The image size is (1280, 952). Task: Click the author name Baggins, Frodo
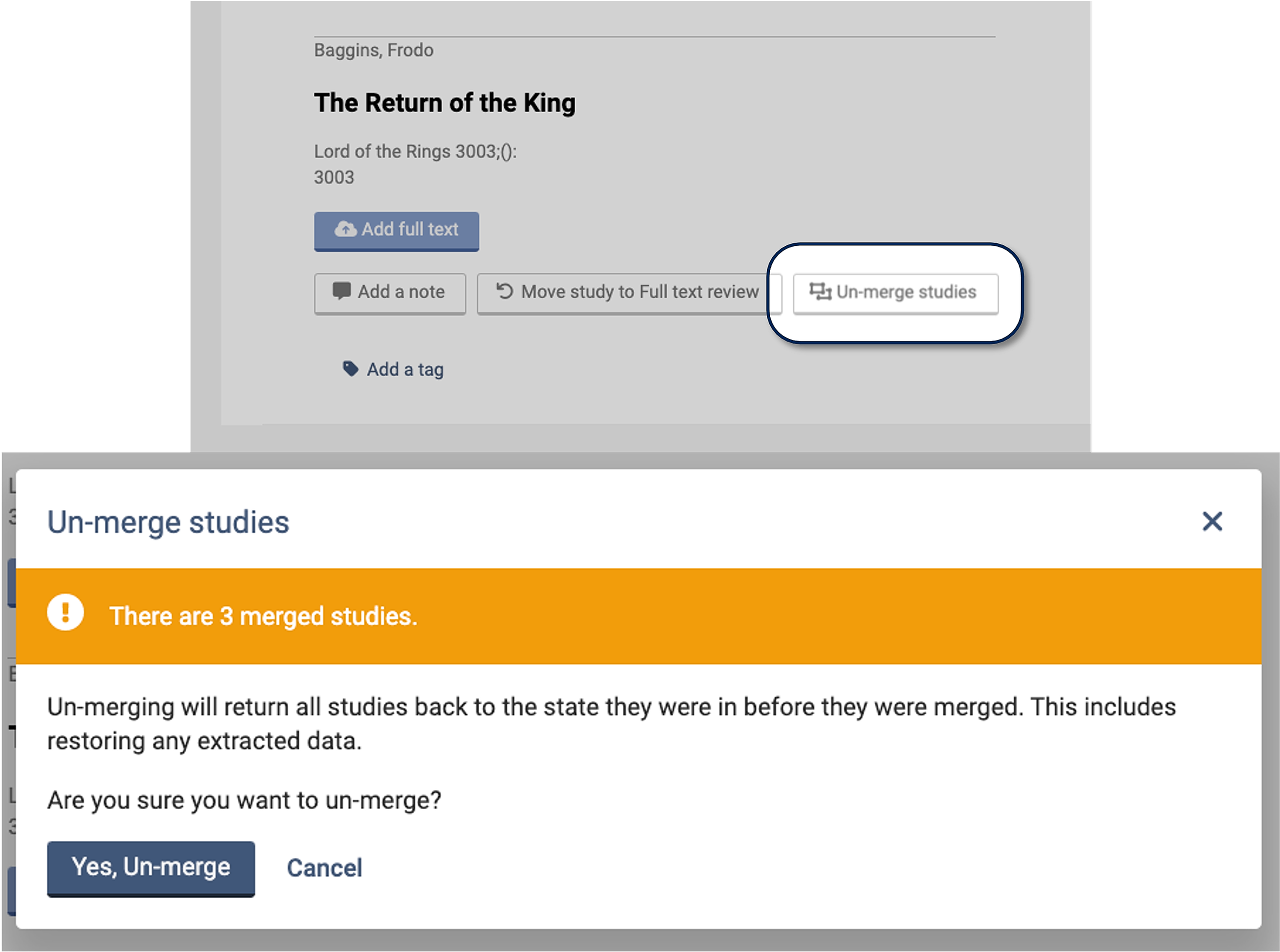click(373, 50)
